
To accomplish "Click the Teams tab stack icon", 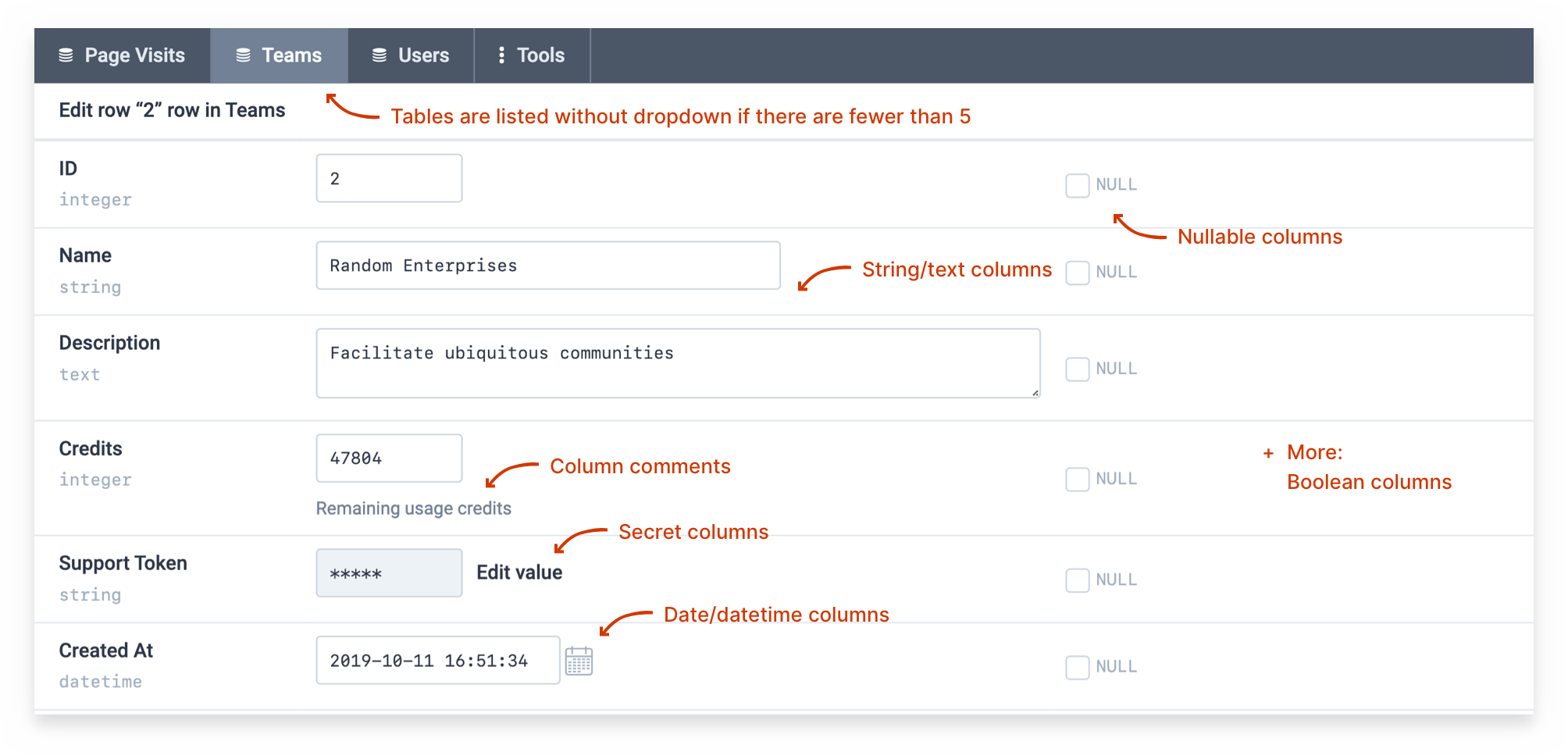I will [244, 55].
